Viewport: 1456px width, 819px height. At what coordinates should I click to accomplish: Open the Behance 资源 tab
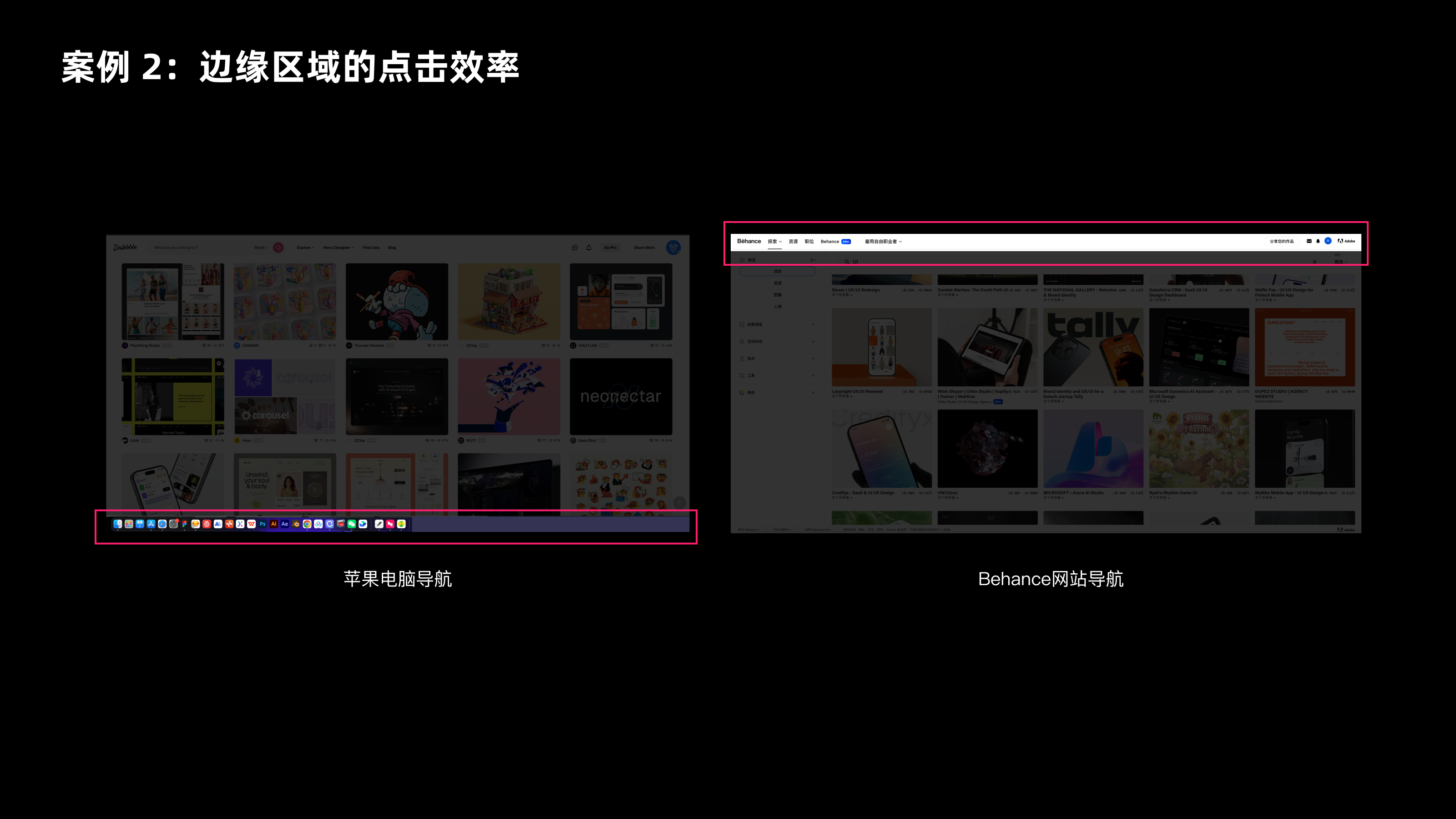point(793,242)
